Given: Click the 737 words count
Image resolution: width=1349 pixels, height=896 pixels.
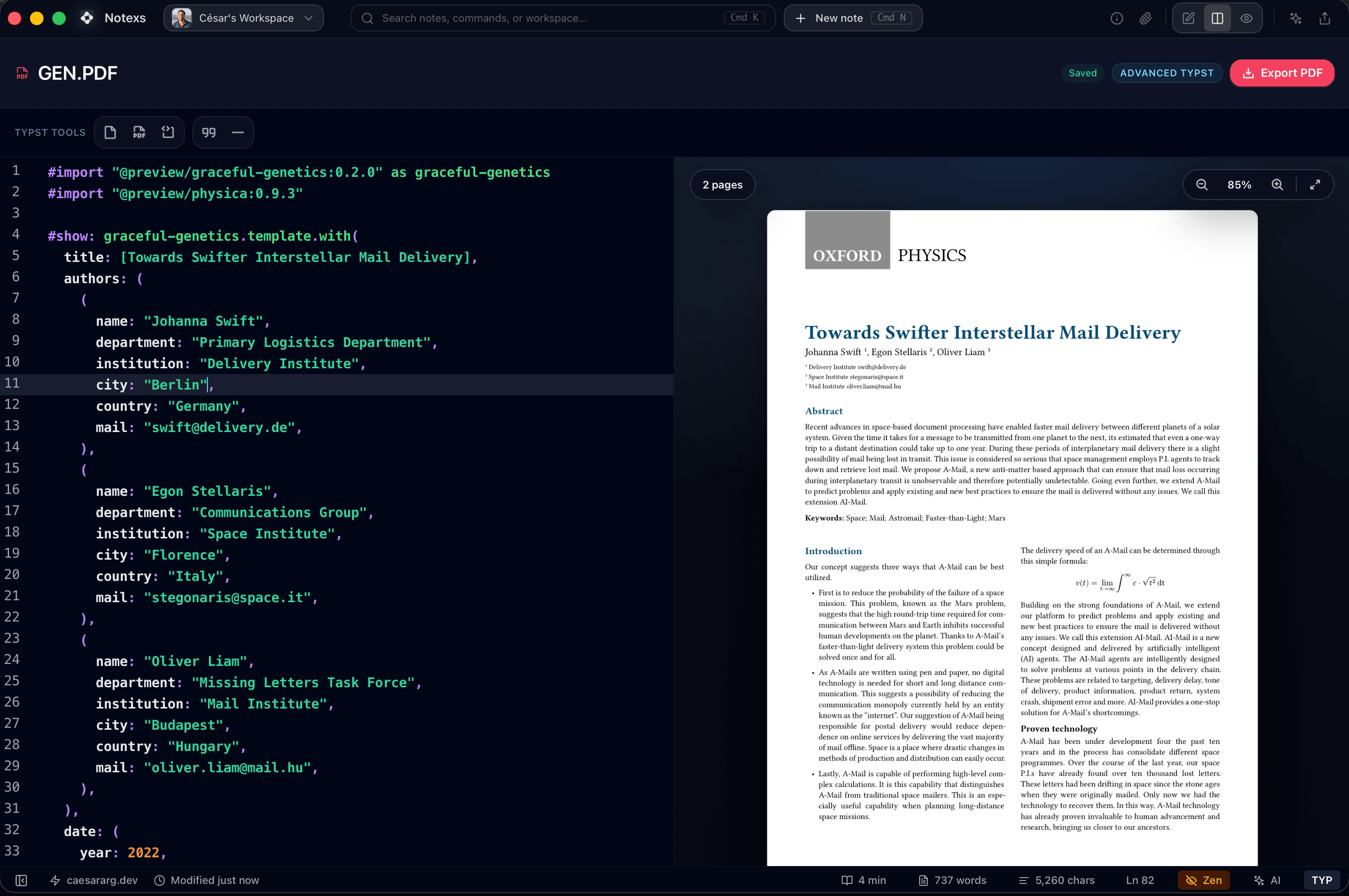Looking at the screenshot, I should coord(953,881).
